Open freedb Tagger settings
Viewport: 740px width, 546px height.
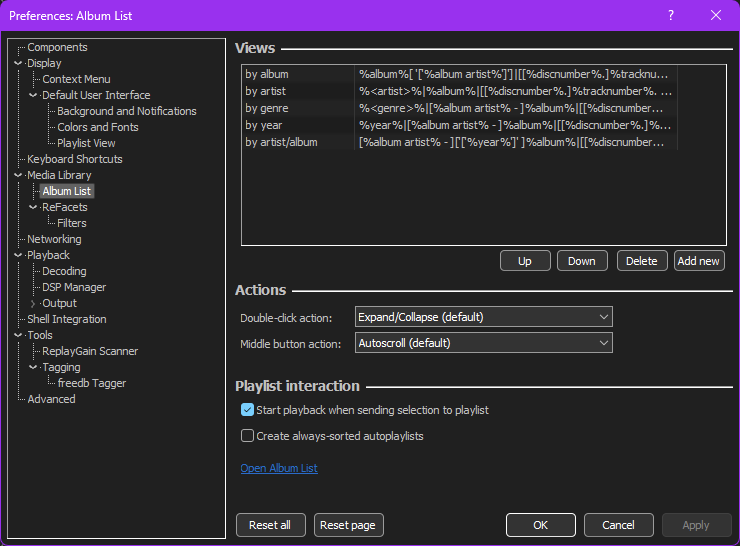pyautogui.click(x=92, y=383)
